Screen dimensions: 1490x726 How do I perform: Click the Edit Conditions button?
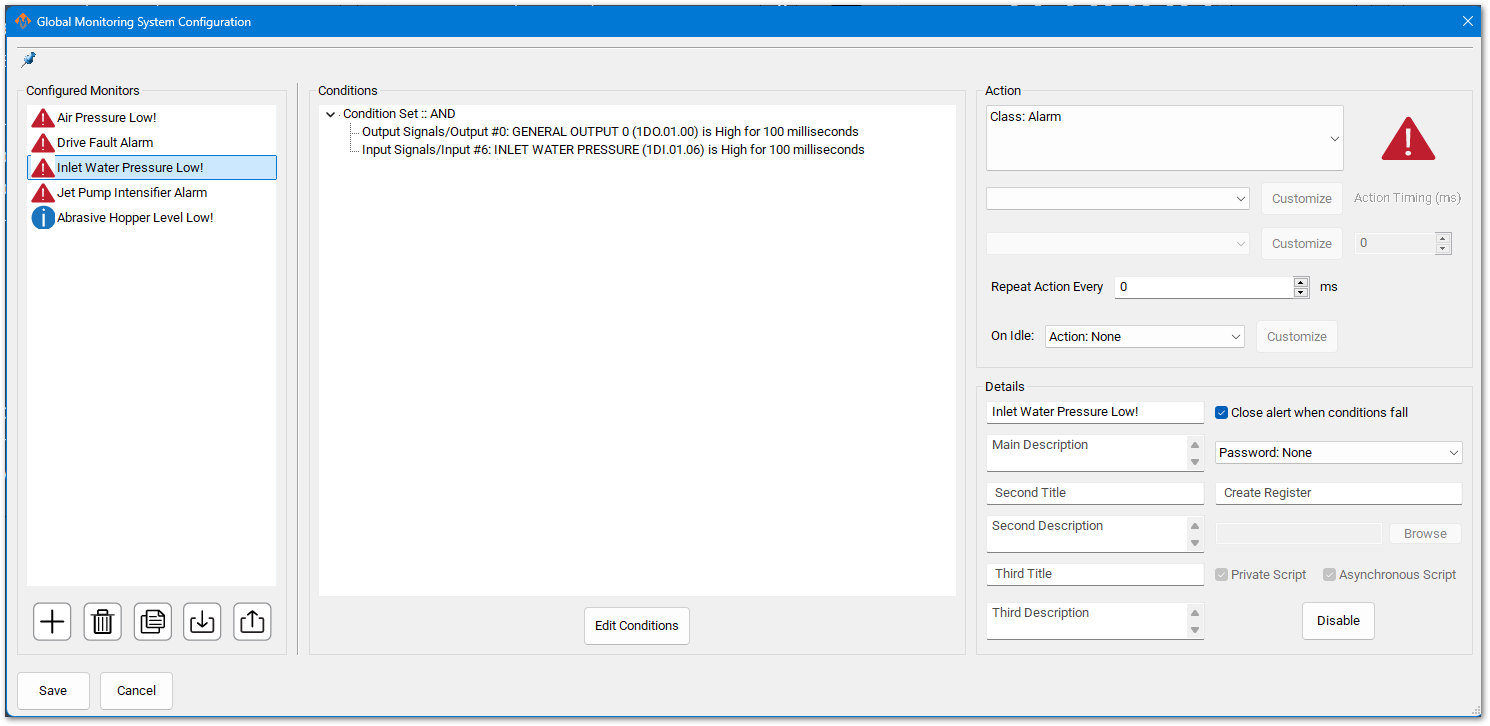636,626
